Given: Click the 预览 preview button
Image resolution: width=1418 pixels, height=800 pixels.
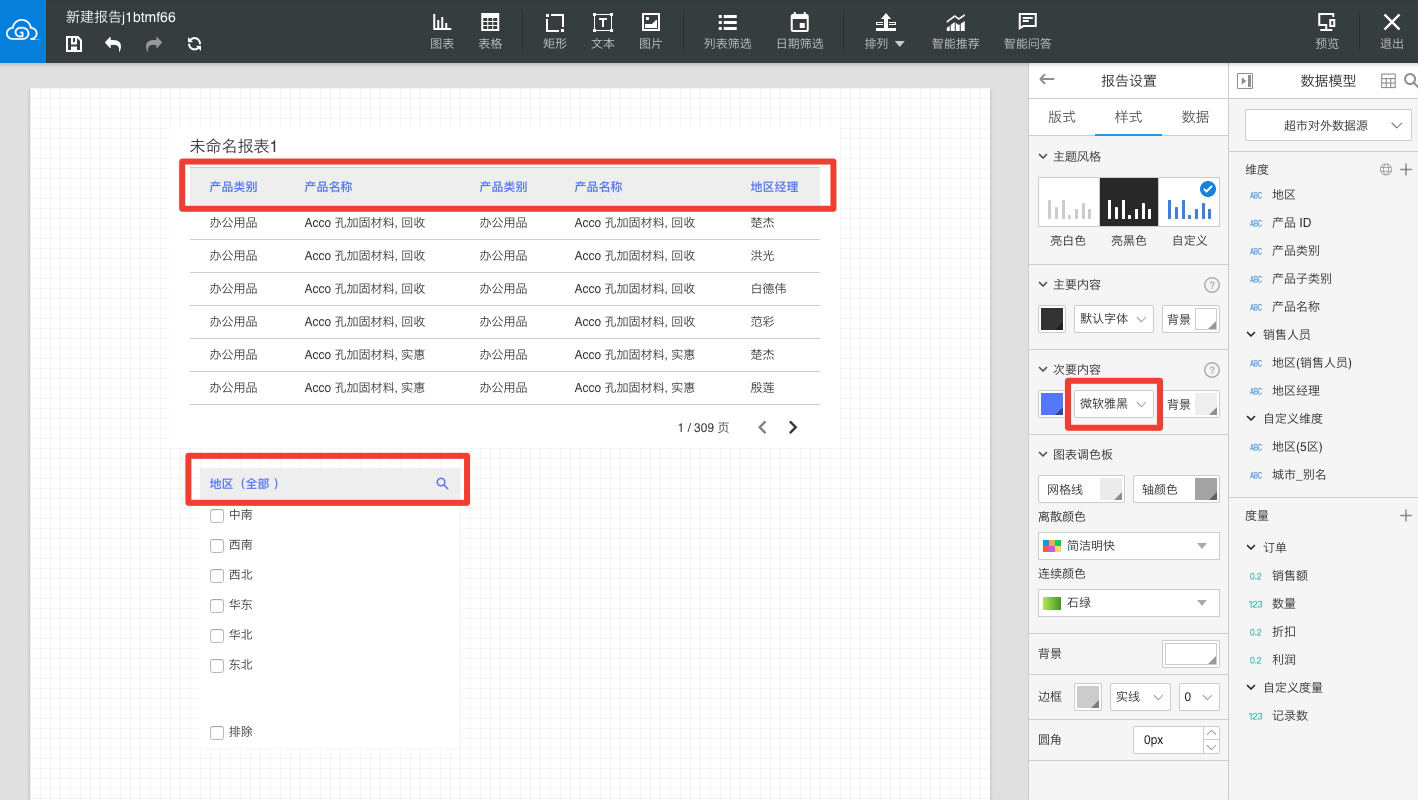Looking at the screenshot, I should coord(1326,31).
